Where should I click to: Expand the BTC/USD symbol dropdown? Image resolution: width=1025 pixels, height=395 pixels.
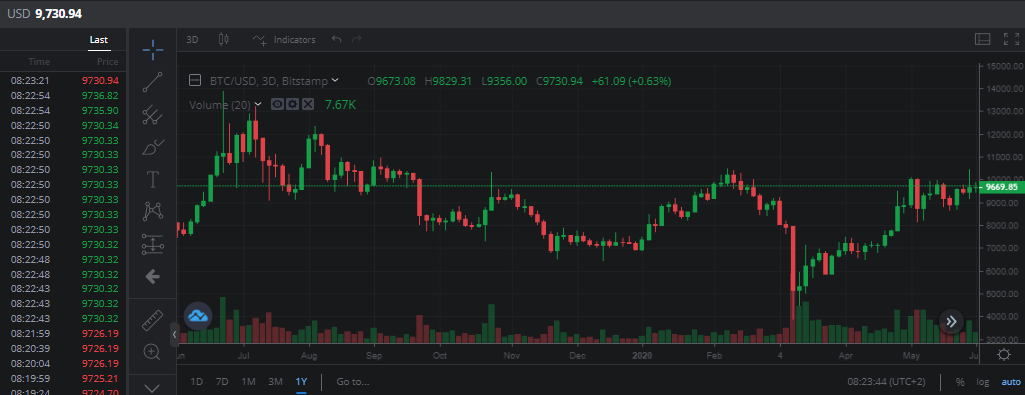[335, 80]
